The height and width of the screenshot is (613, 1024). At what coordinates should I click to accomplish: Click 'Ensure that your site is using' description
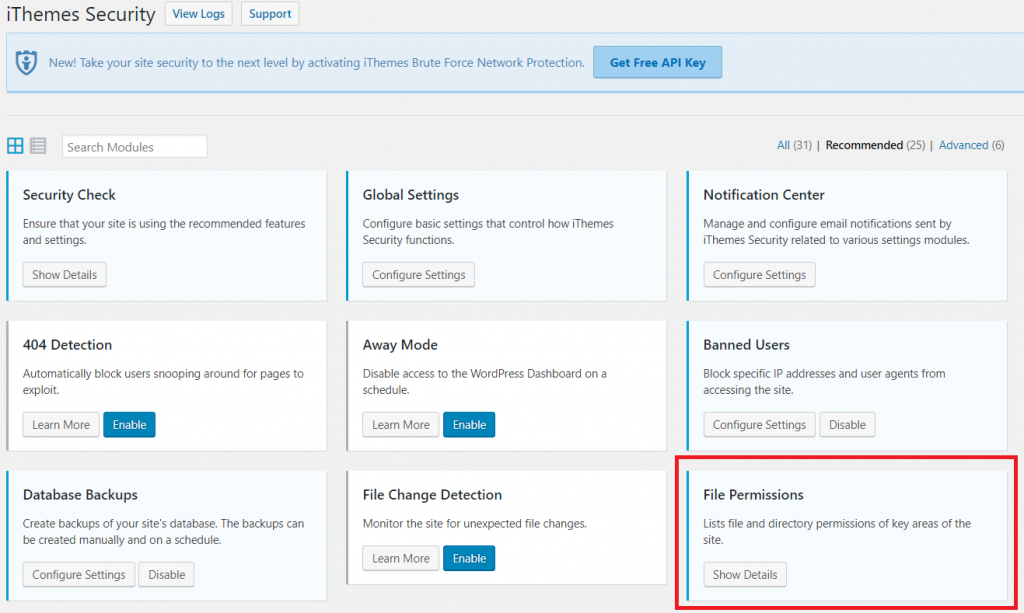click(164, 232)
